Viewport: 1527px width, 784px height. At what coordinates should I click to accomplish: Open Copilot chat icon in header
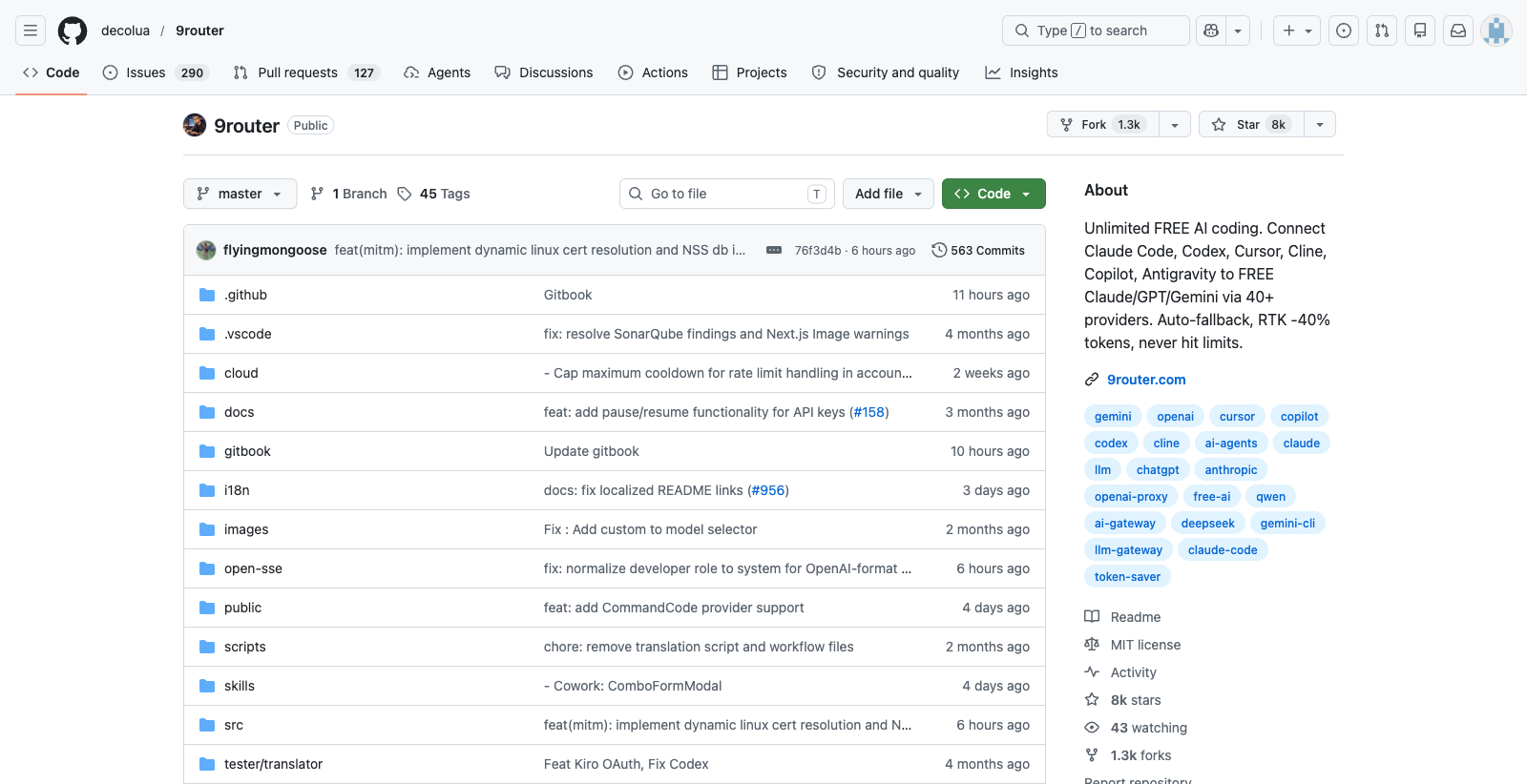(x=1211, y=31)
